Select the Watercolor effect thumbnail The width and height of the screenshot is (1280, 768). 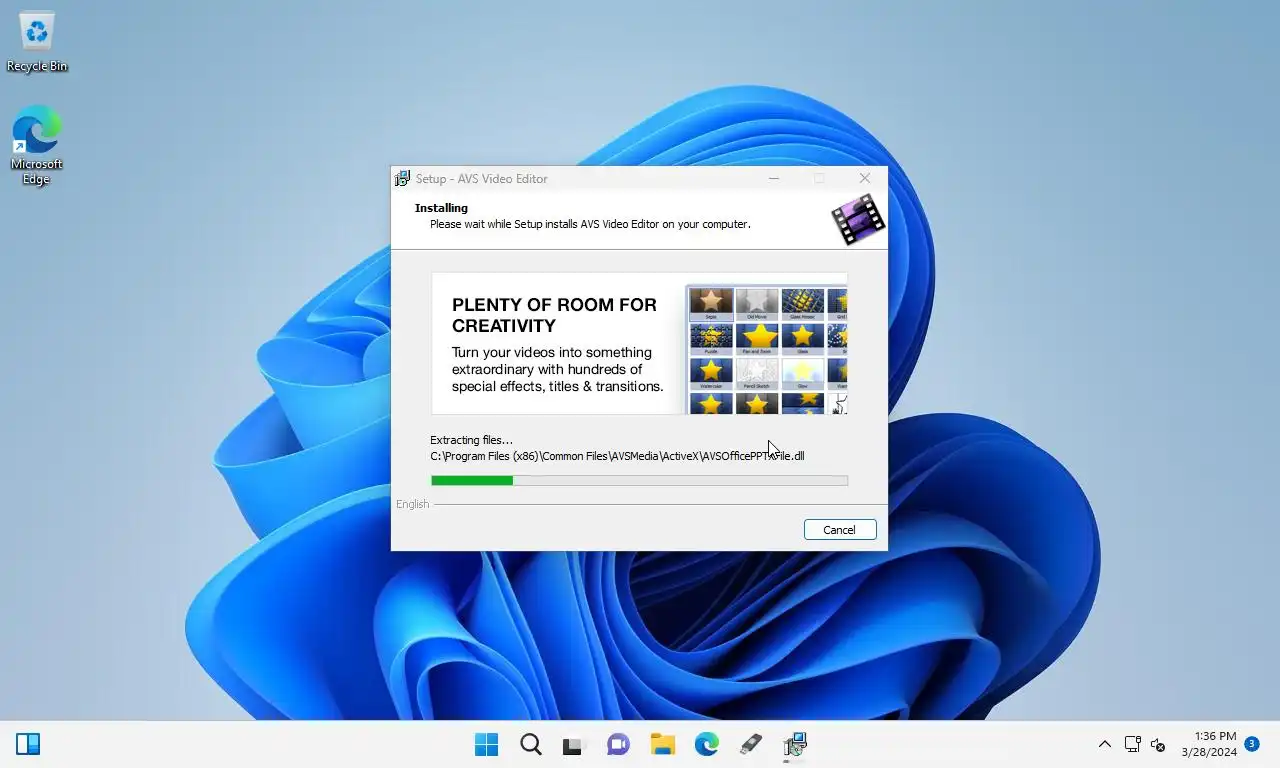[x=711, y=374]
